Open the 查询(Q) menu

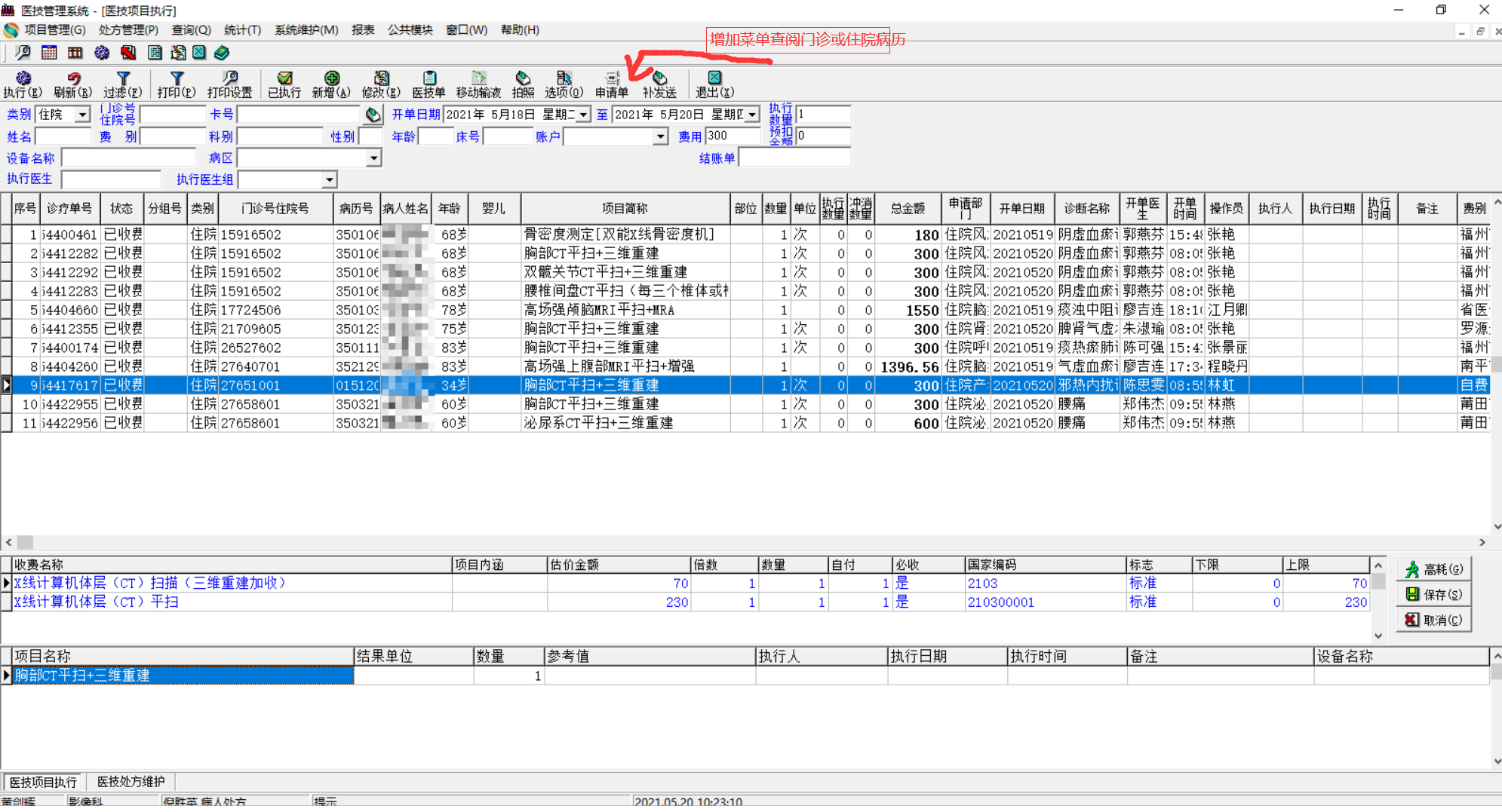pyautogui.click(x=191, y=30)
